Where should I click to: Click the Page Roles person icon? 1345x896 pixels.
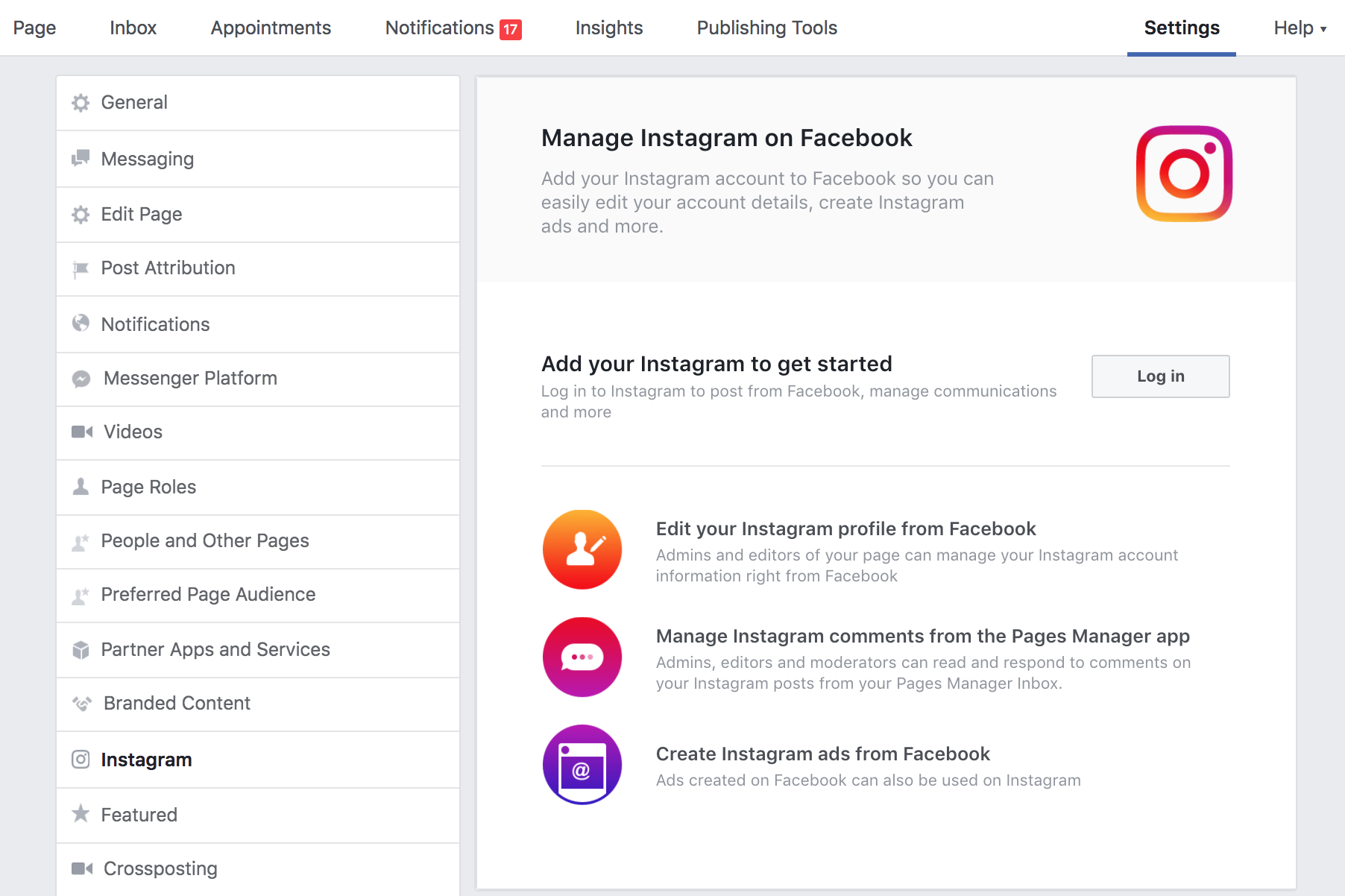point(81,487)
